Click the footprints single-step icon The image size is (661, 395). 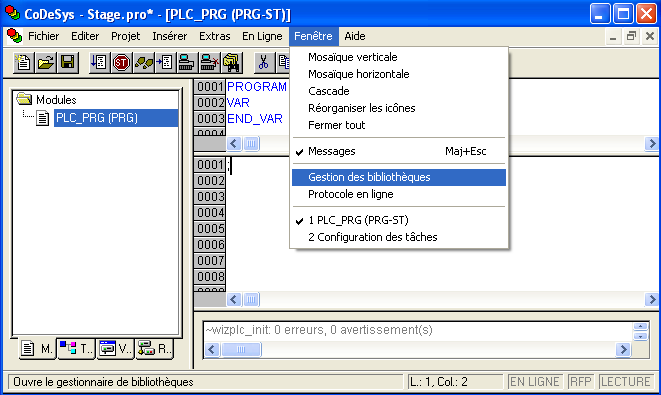click(x=143, y=62)
